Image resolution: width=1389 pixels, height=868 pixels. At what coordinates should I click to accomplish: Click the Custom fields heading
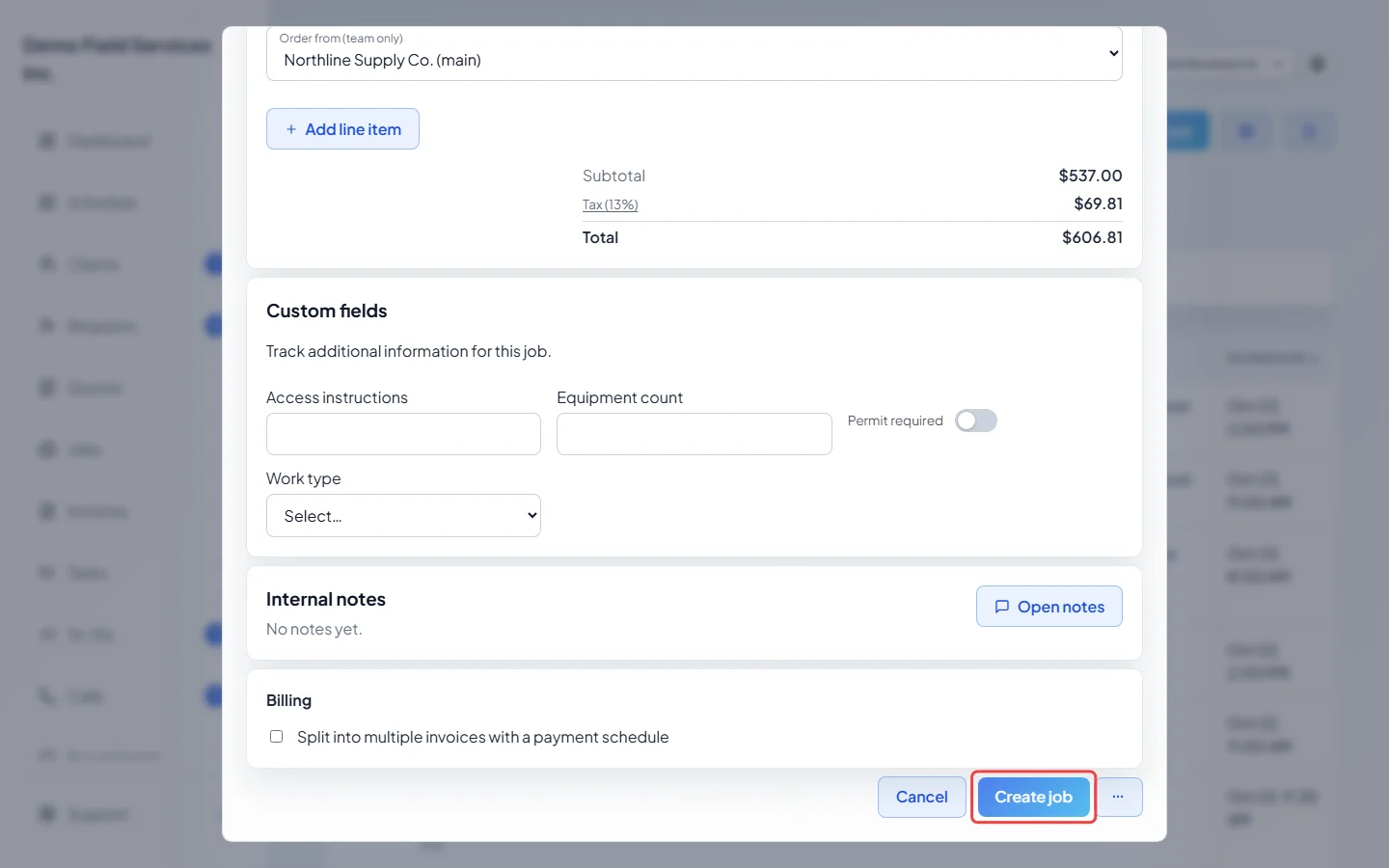point(327,312)
